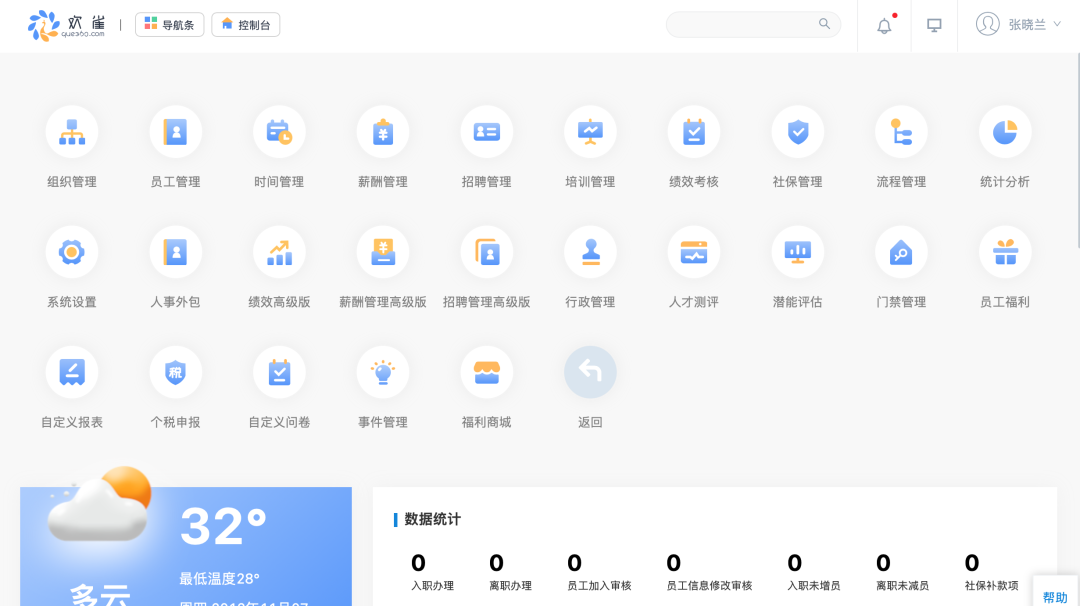Open the notification bell icon

[883, 25]
